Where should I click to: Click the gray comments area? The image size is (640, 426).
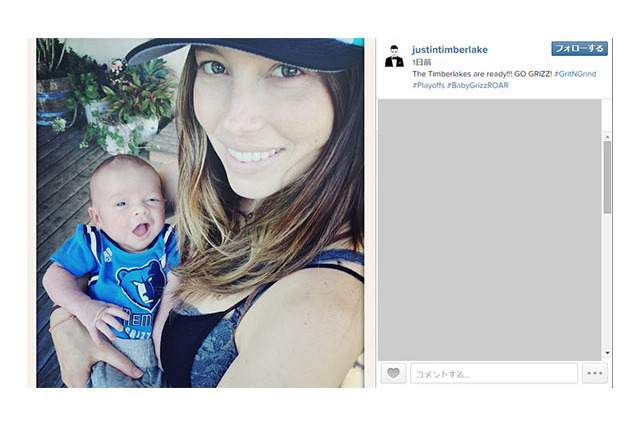[x=489, y=230]
